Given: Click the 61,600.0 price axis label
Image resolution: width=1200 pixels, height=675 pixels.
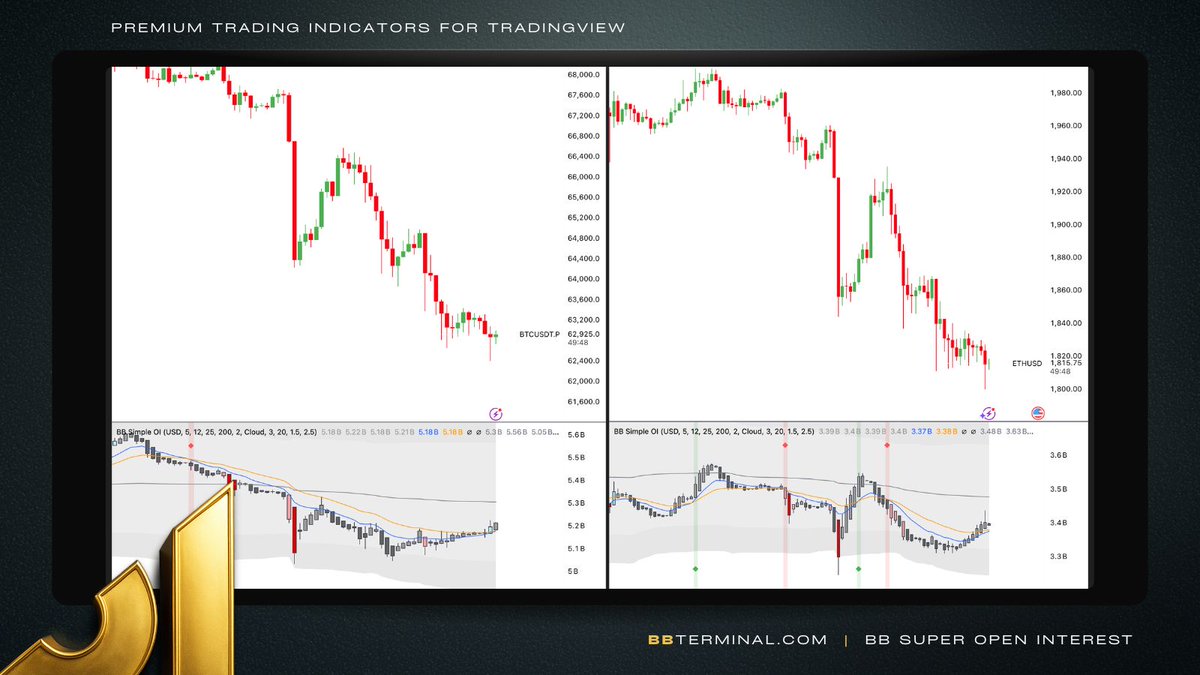Looking at the screenshot, I should tap(583, 402).
